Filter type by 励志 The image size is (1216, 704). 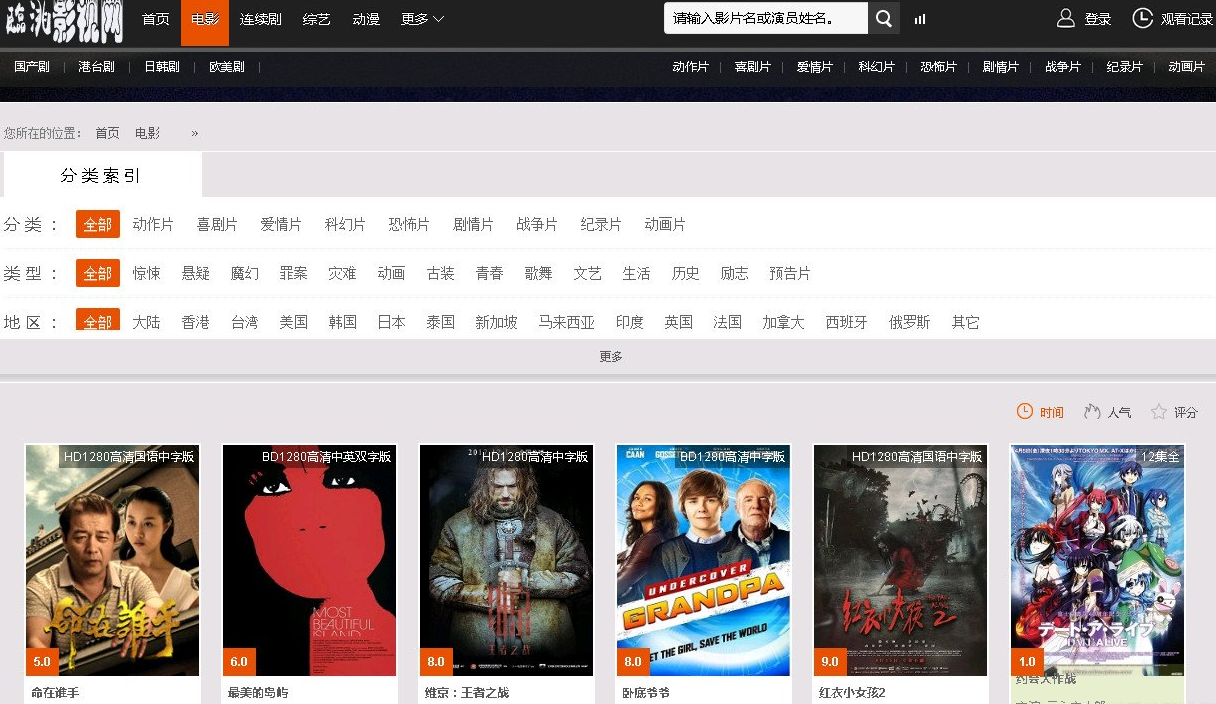click(x=734, y=273)
